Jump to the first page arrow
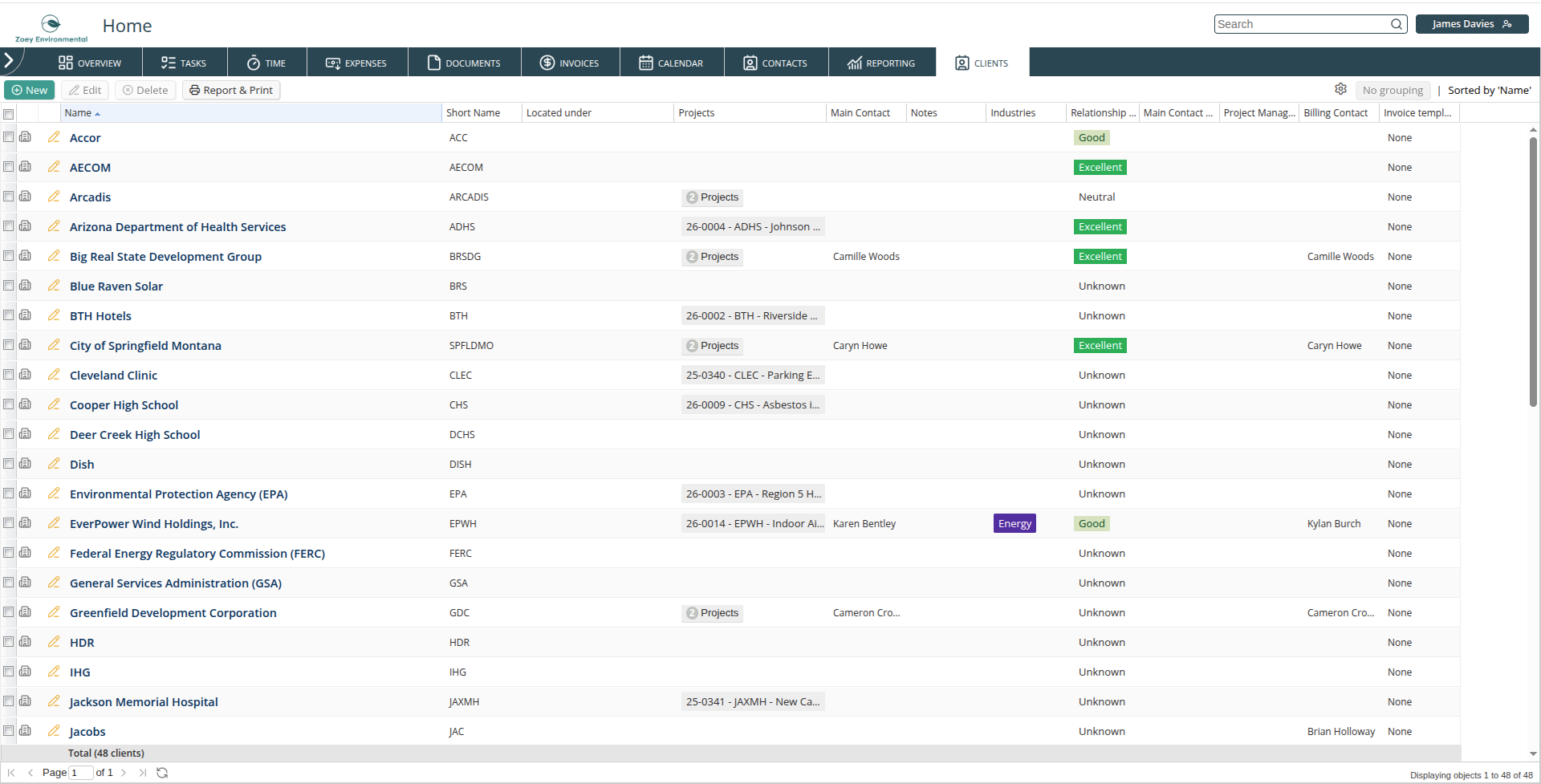This screenshot has height=784, width=1541. (11, 773)
